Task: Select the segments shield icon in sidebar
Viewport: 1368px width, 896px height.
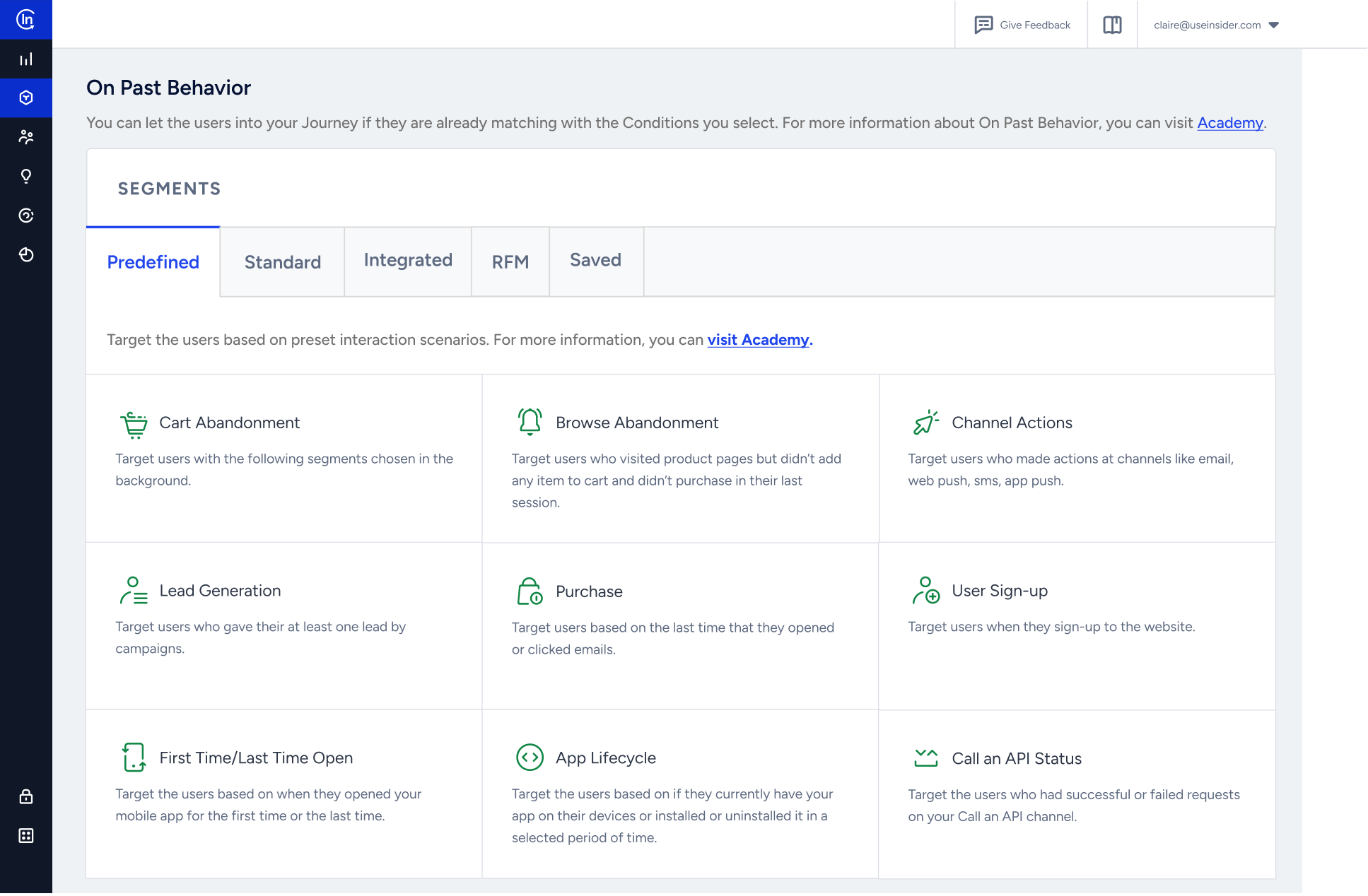Action: [x=25, y=98]
